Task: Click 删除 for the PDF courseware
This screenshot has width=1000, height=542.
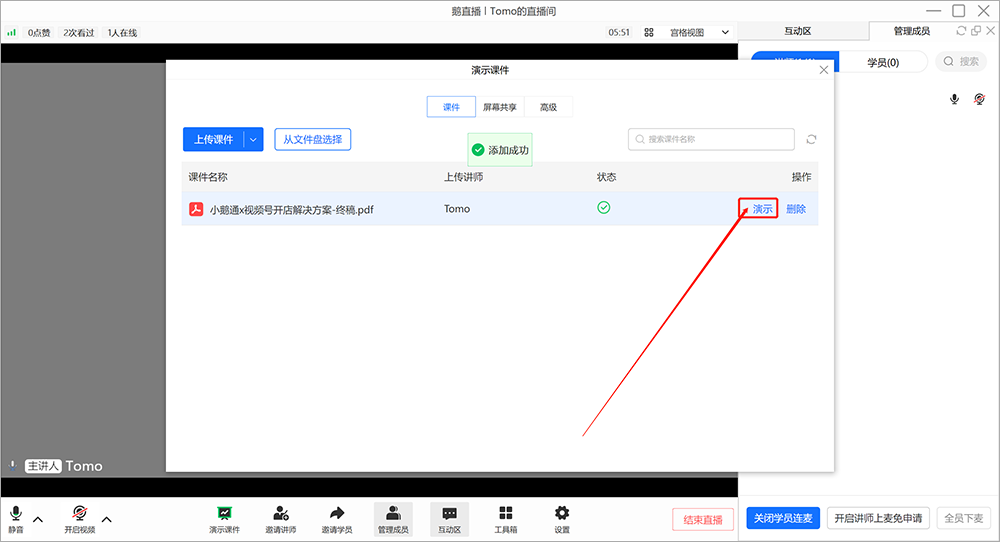Action: tap(795, 209)
